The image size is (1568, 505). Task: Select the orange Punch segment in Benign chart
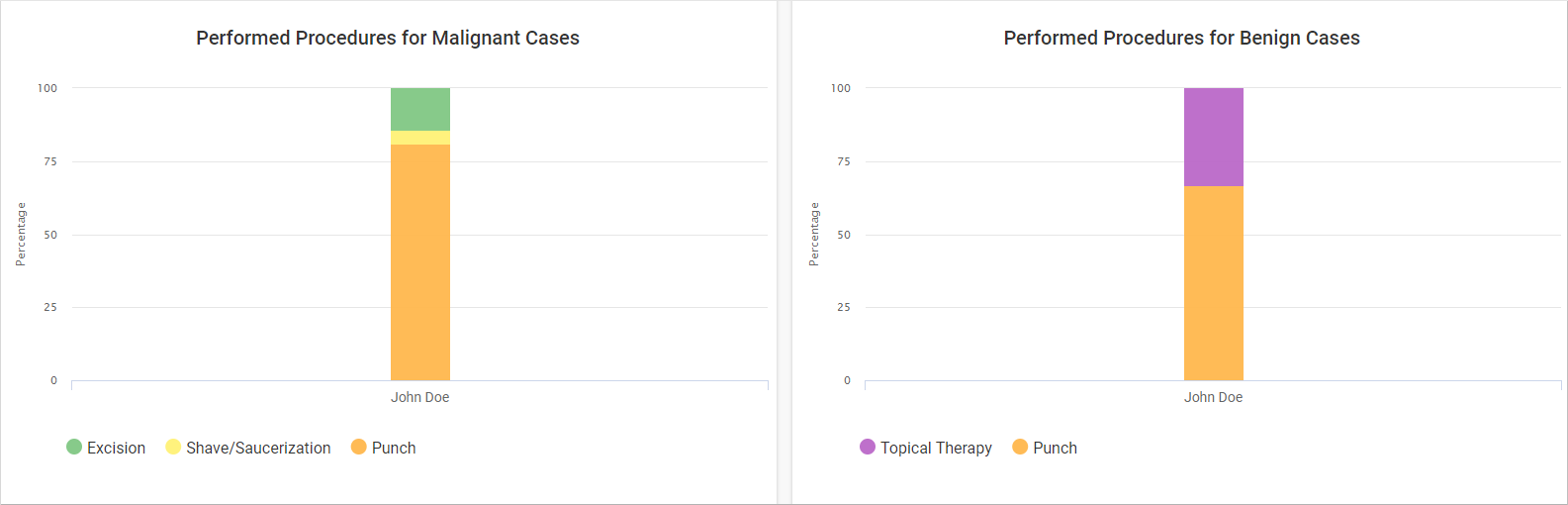[1214, 283]
